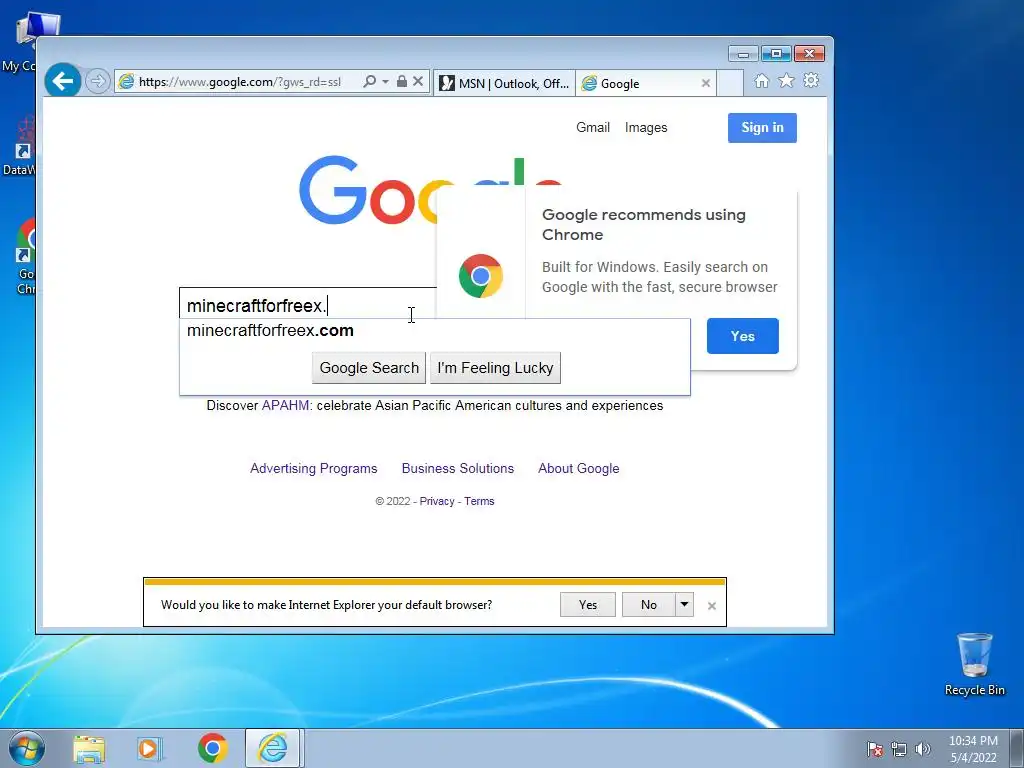Screen dimensions: 1024x768
Task: Open the Windows Start menu orb
Action: point(26,748)
